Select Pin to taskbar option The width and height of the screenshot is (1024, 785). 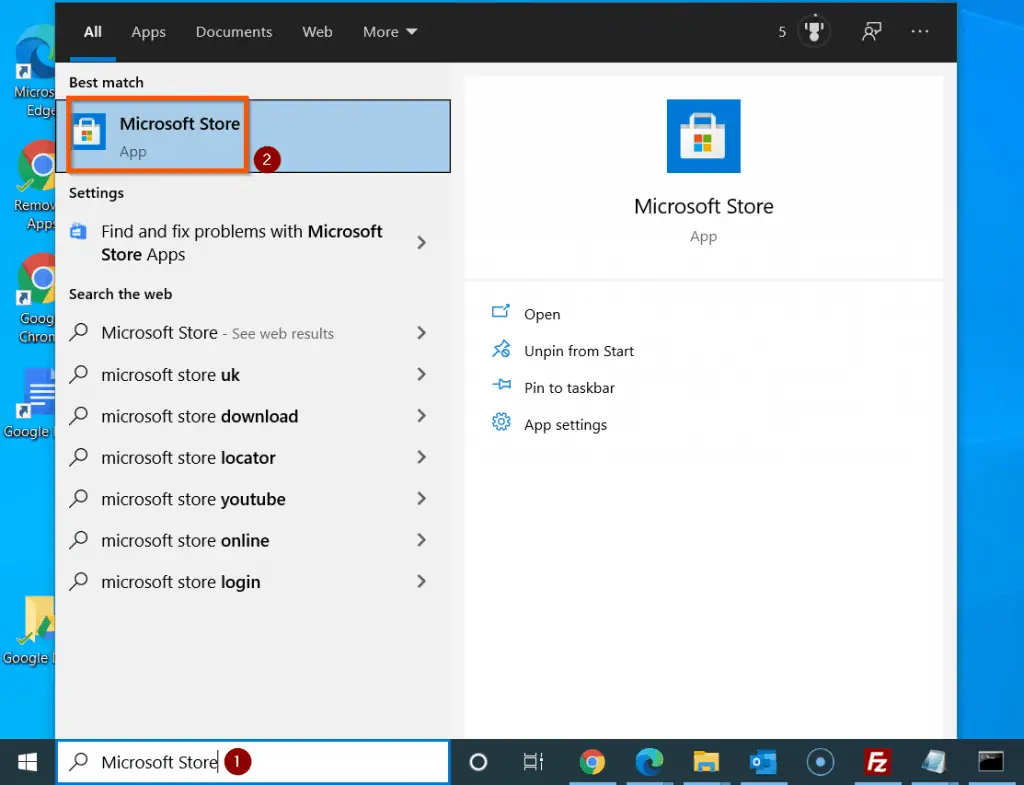569,387
